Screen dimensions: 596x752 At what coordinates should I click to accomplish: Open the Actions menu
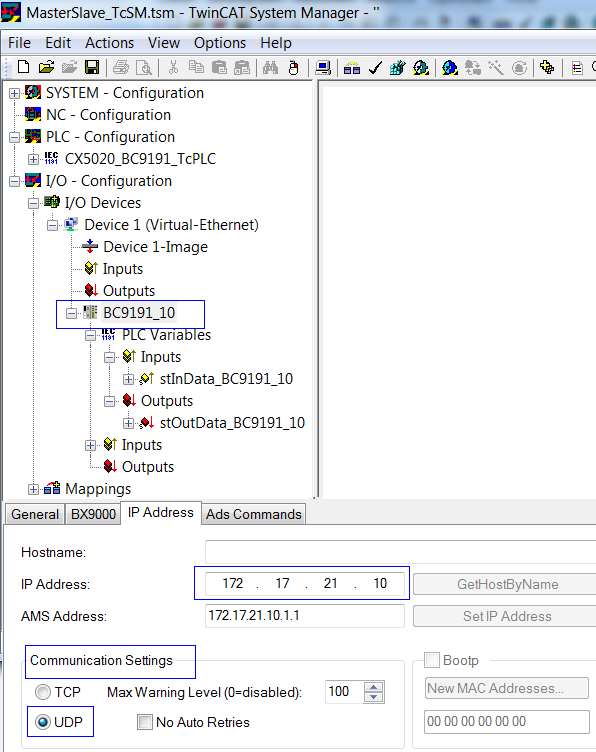tap(109, 43)
